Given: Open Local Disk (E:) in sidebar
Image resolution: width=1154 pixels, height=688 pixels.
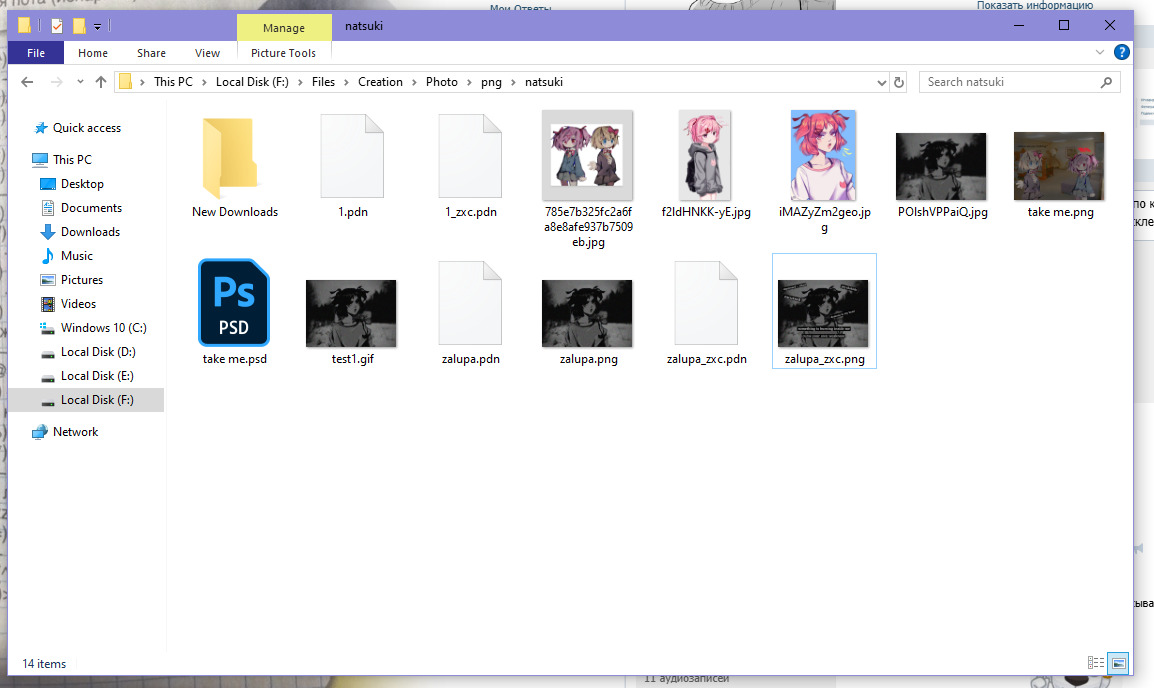Looking at the screenshot, I should [x=97, y=376].
